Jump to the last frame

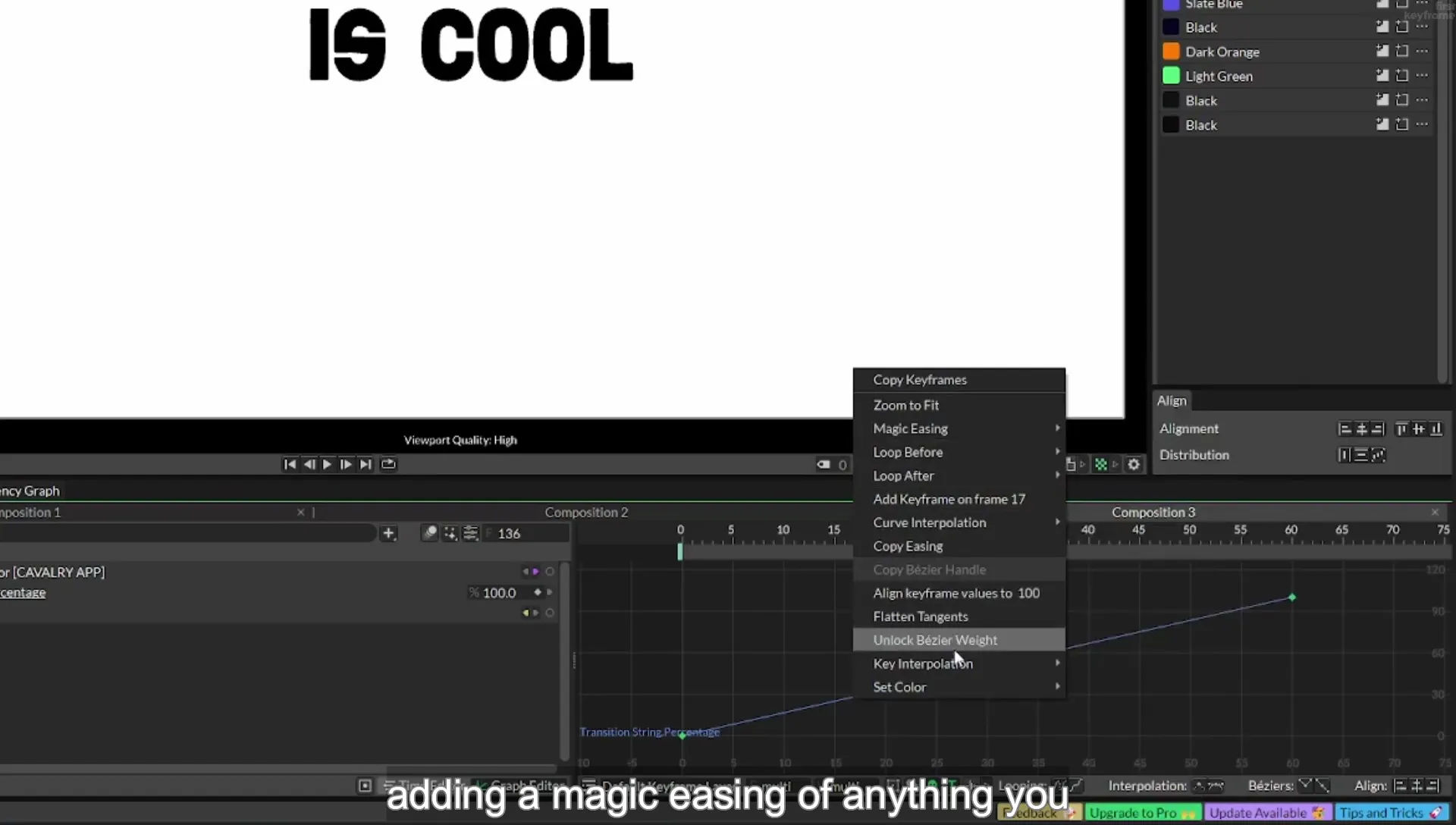[366, 464]
